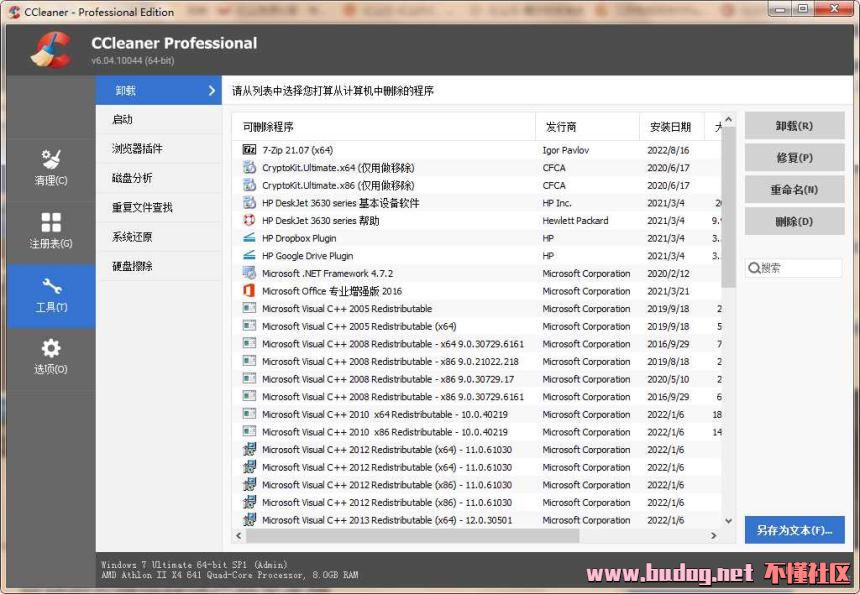860x594 pixels.
Task: Click the Visual C++ 2010 x86 Redistributable icon
Action: tap(249, 431)
